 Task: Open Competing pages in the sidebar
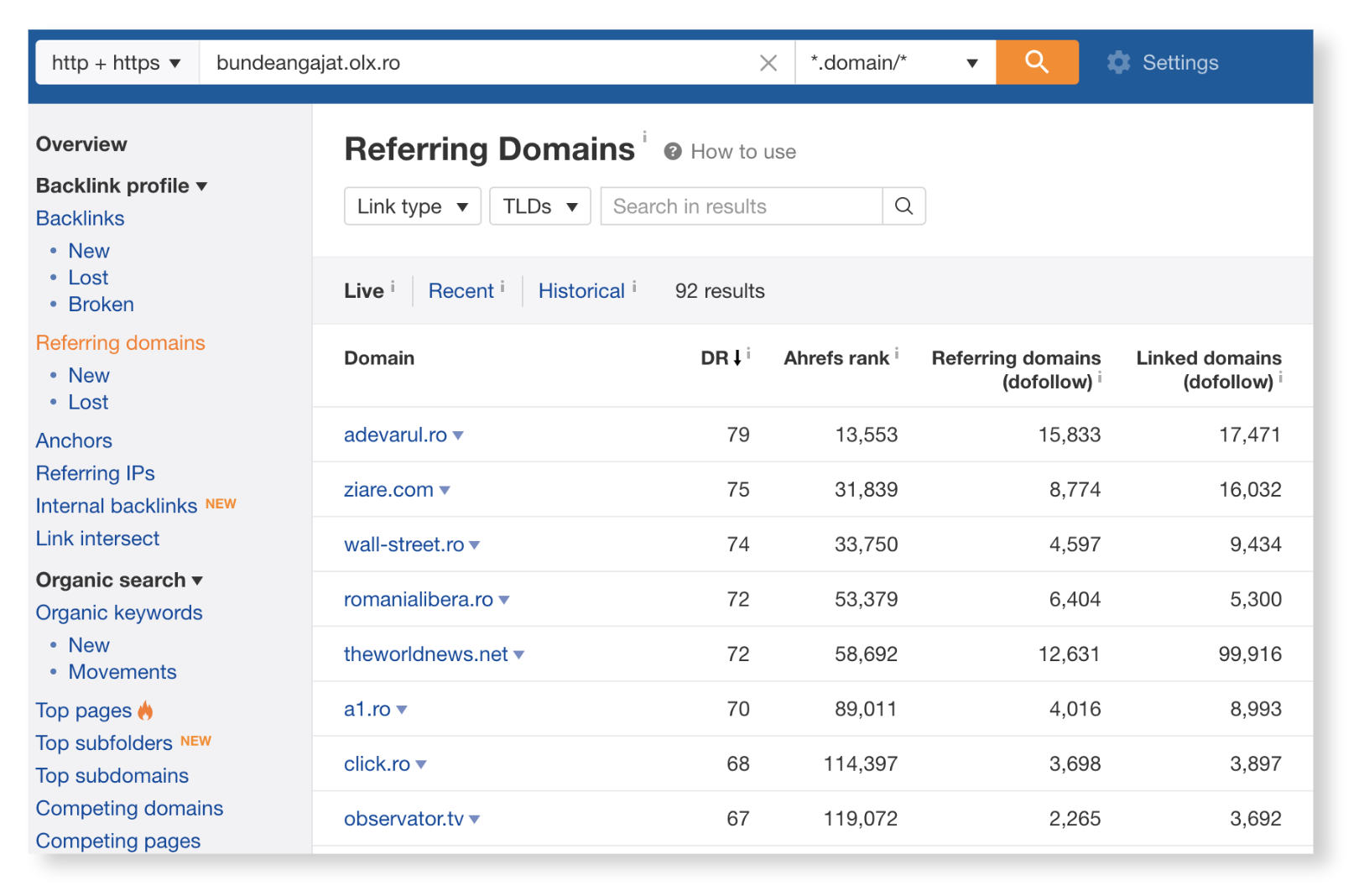coord(118,841)
